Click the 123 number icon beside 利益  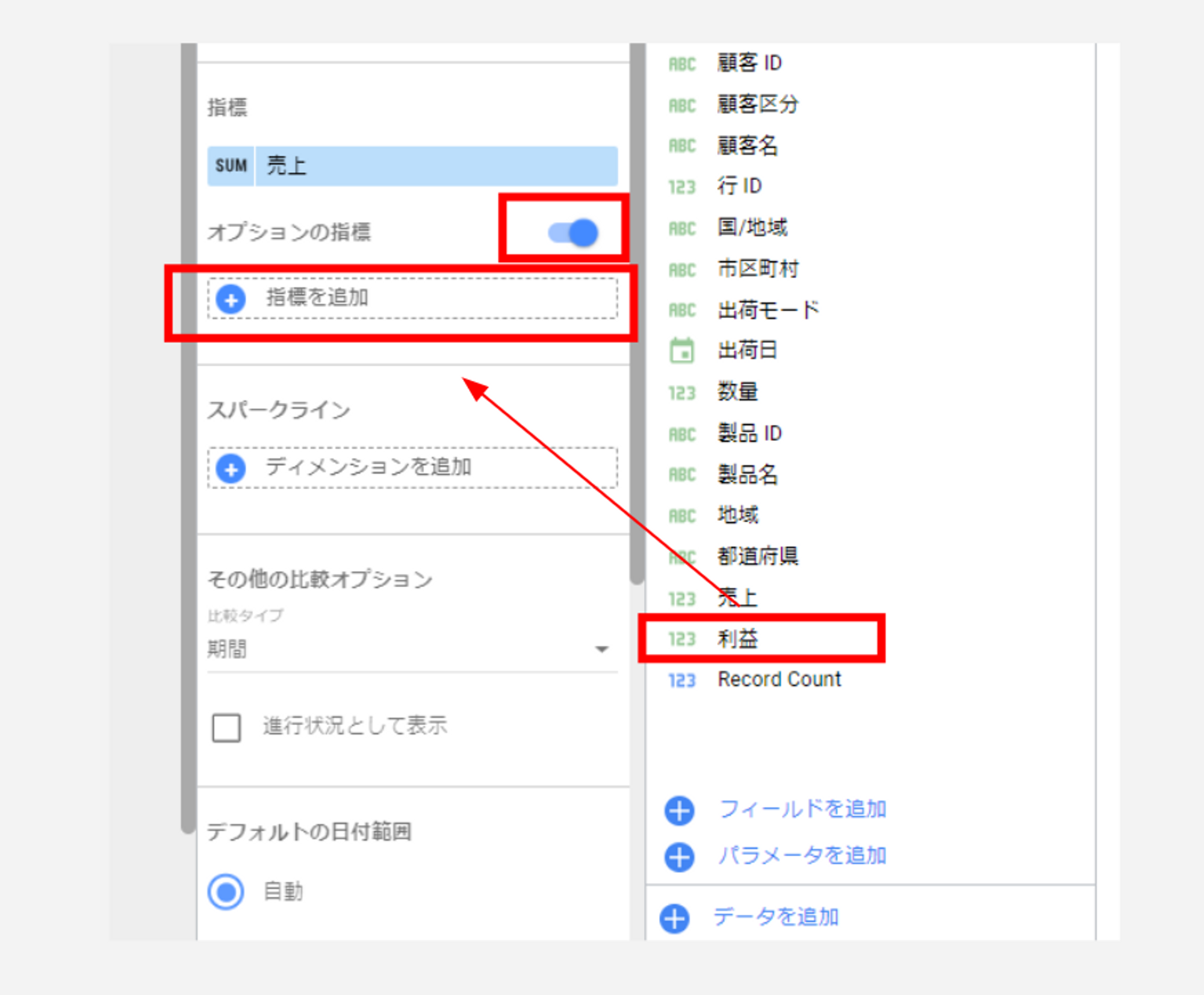(682, 639)
